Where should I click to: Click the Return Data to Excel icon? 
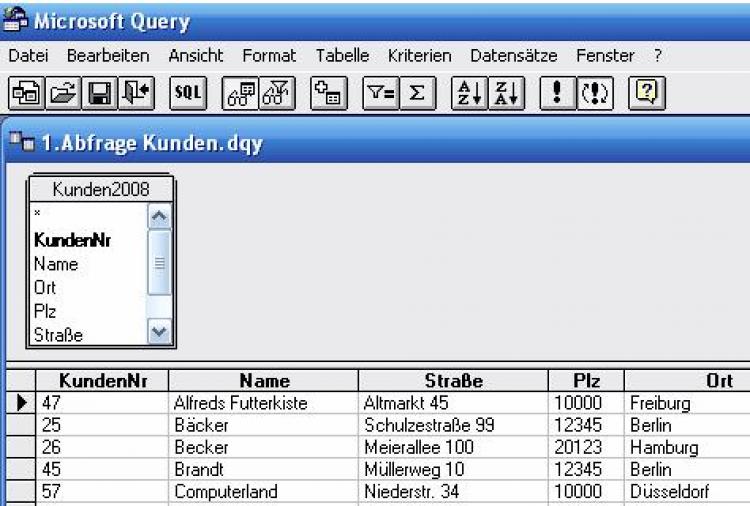coord(136,93)
